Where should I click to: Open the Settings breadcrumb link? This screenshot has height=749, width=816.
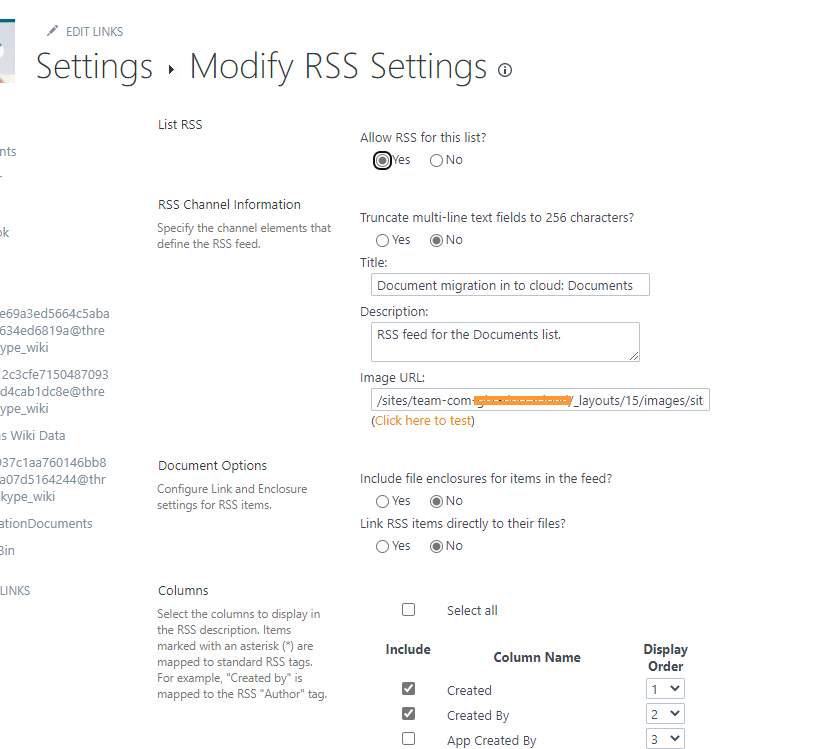(94, 67)
